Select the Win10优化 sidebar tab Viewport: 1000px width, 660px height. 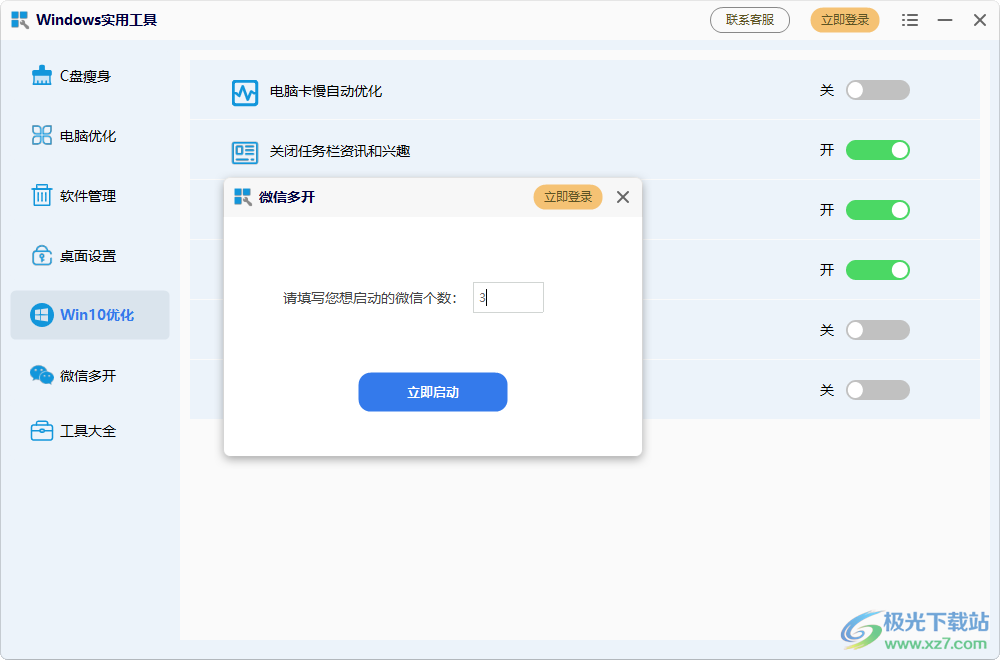pos(90,315)
